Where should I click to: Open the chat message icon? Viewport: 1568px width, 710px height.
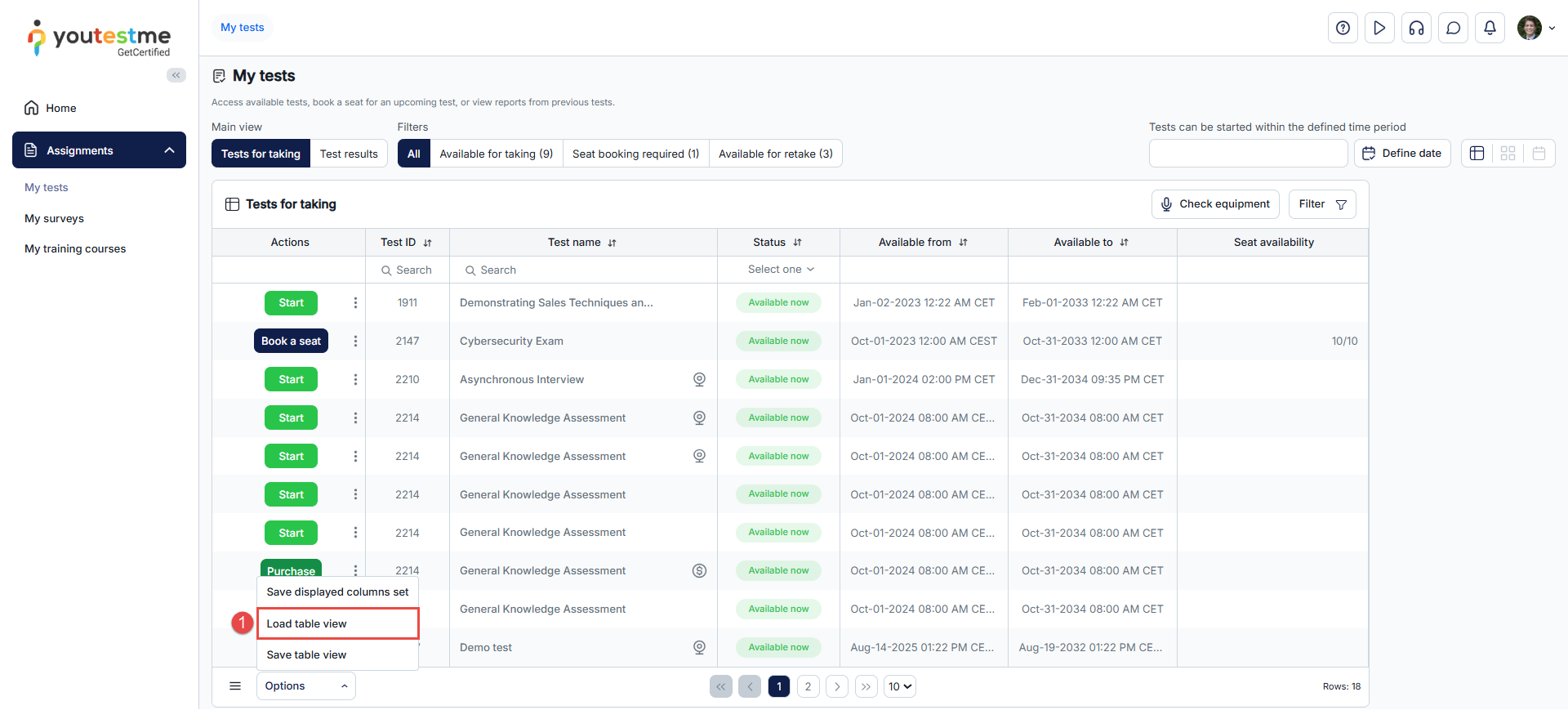click(x=1453, y=28)
